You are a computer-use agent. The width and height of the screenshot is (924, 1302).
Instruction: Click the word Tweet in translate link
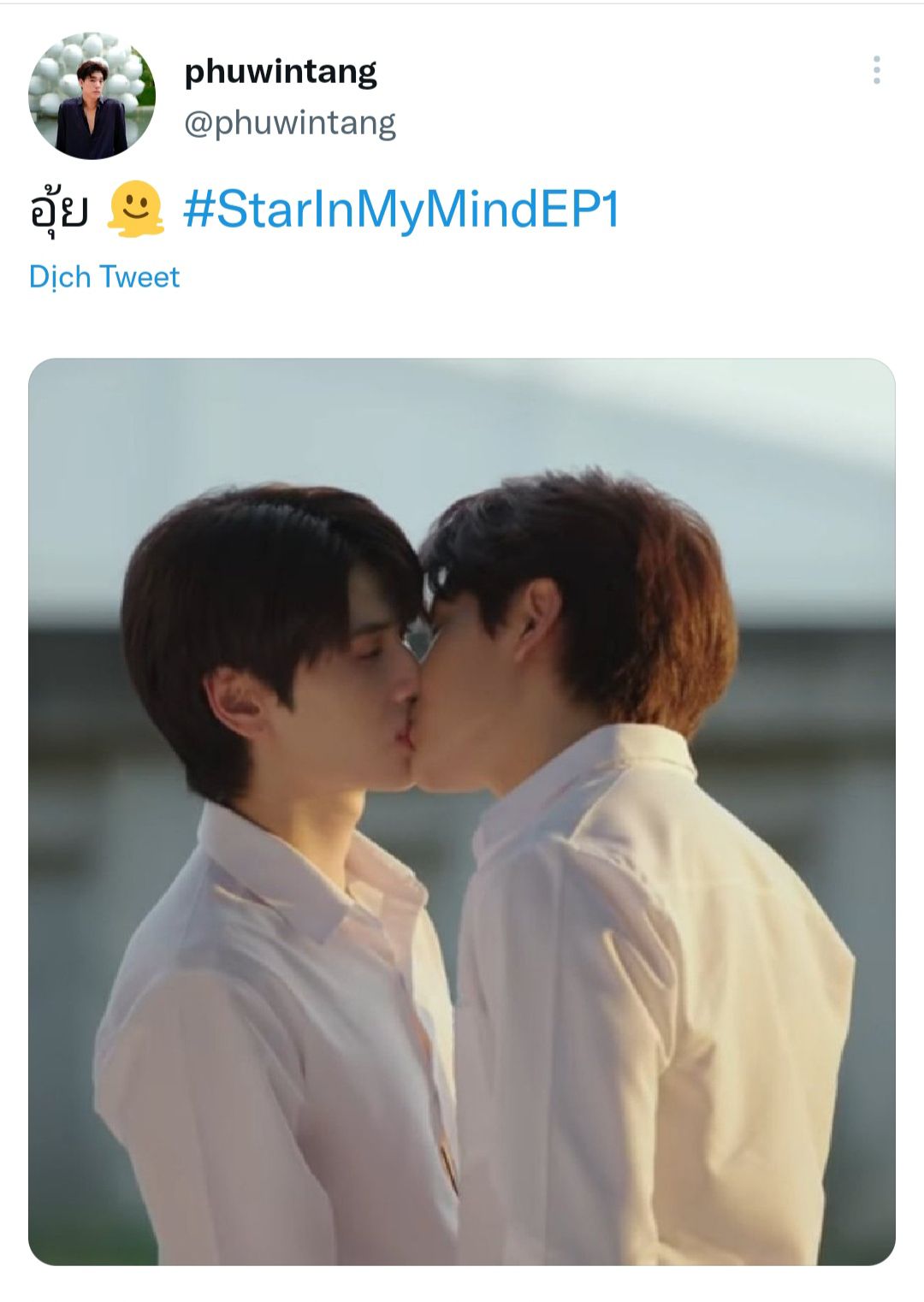coord(139,277)
